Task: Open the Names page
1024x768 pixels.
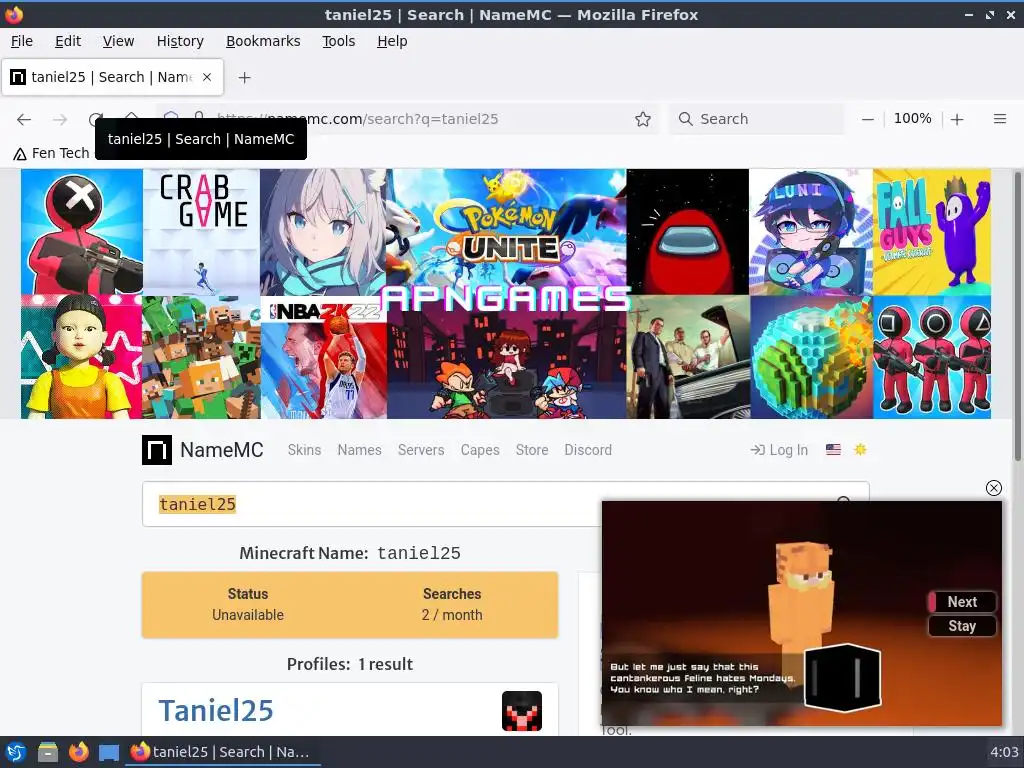Action: [x=359, y=450]
